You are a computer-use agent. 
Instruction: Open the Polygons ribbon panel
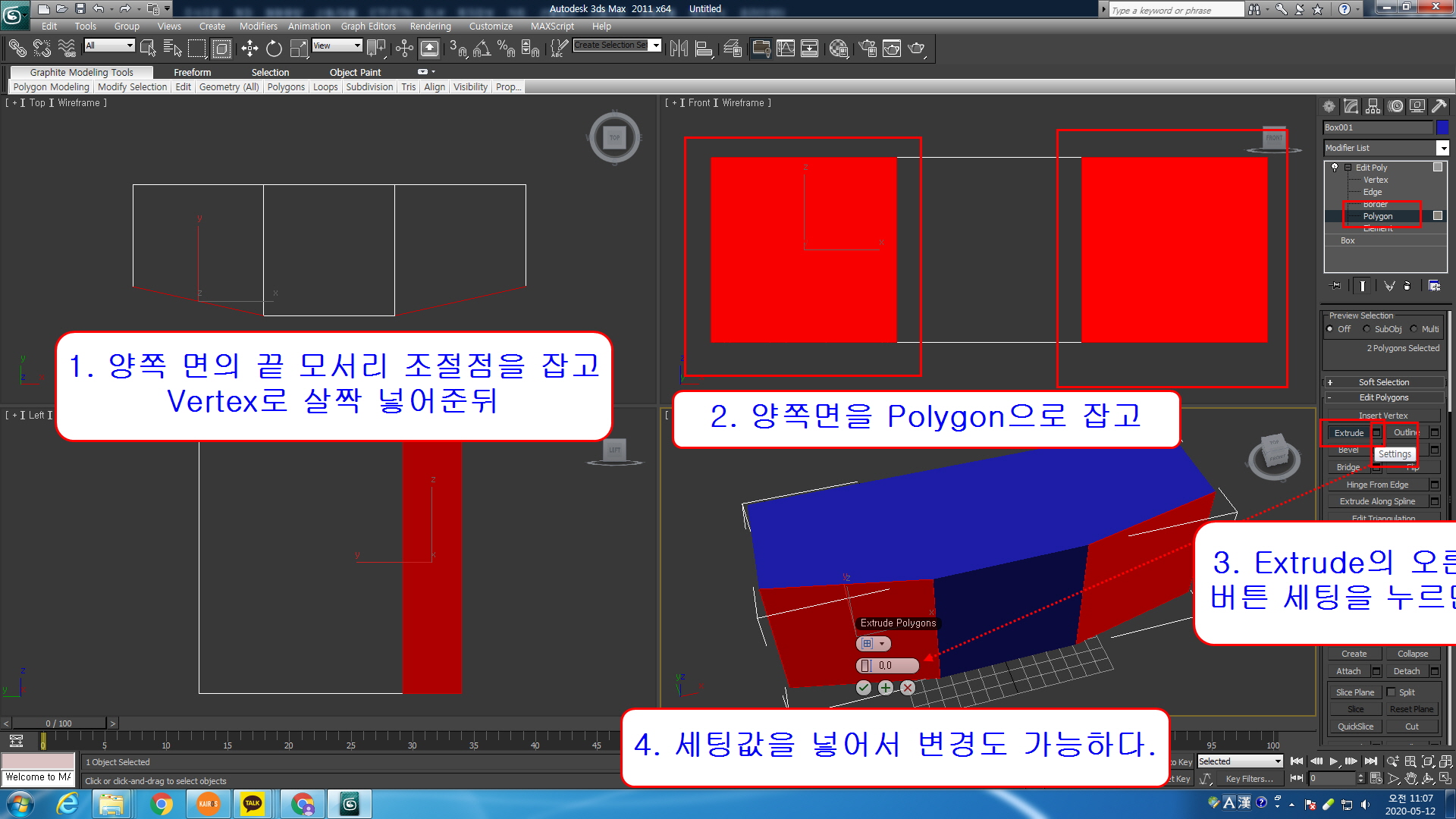pos(286,87)
